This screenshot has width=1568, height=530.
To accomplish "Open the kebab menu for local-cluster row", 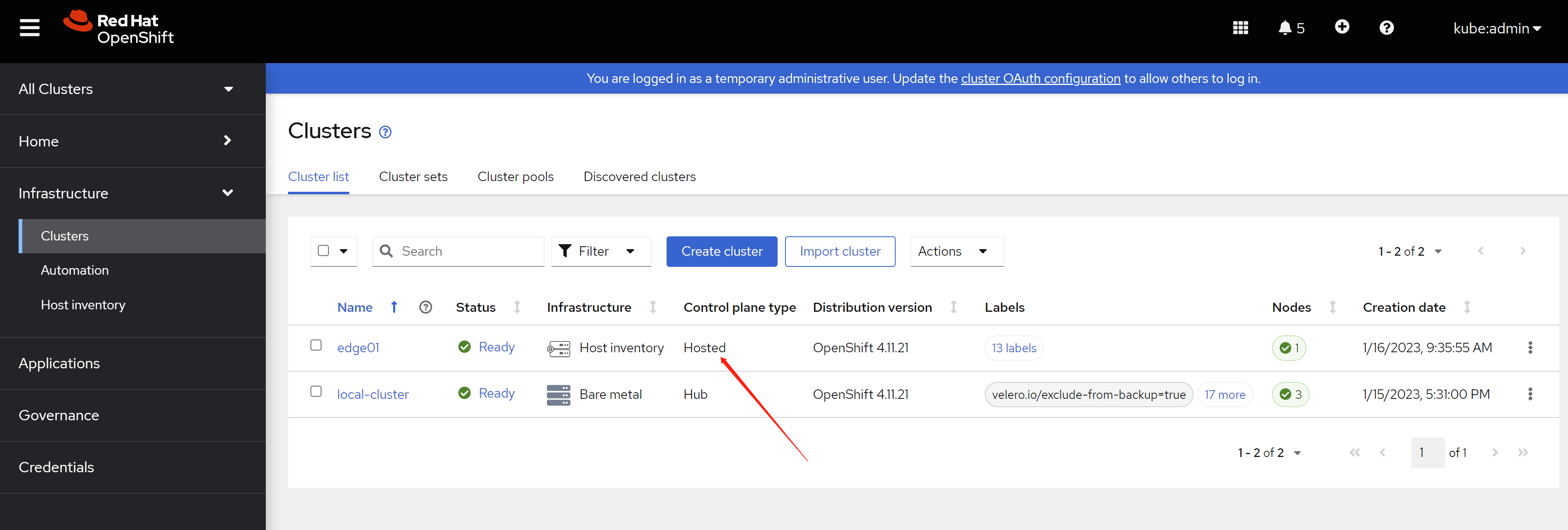I will click(x=1530, y=394).
